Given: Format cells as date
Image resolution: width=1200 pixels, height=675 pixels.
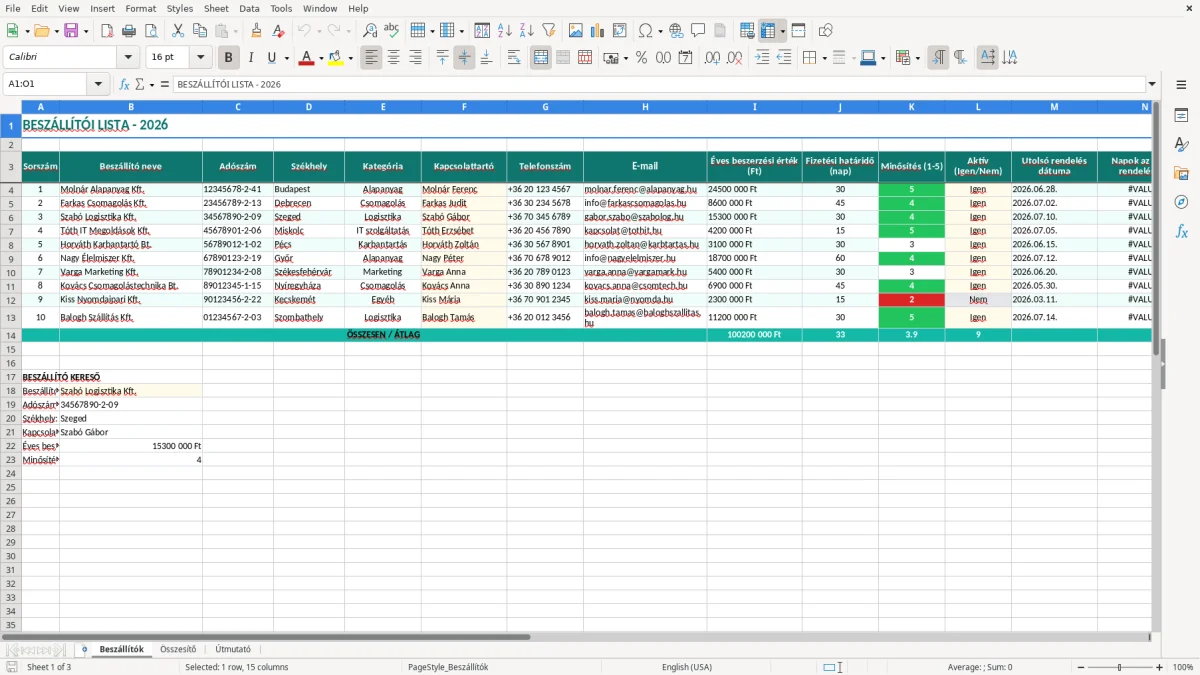Looking at the screenshot, I should [x=686, y=58].
